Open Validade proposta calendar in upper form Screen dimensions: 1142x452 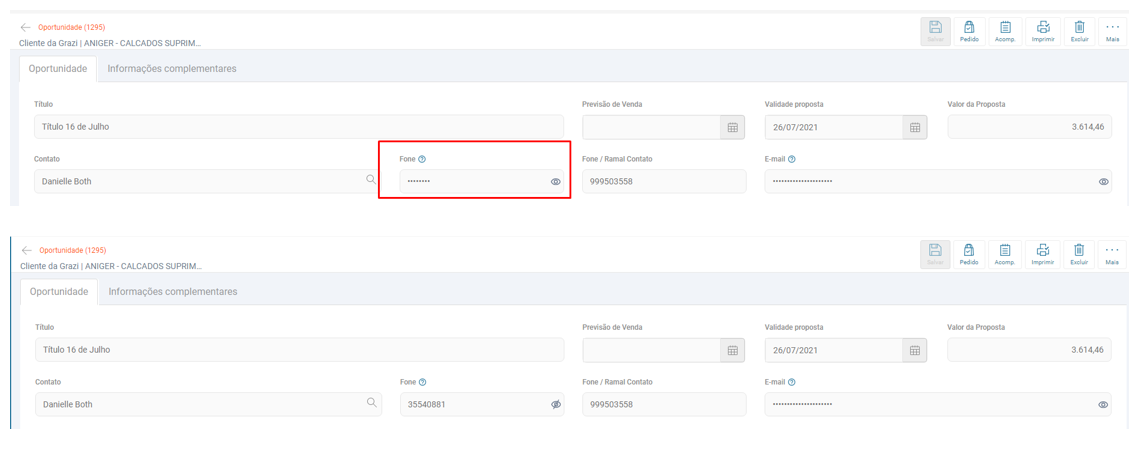(x=914, y=128)
